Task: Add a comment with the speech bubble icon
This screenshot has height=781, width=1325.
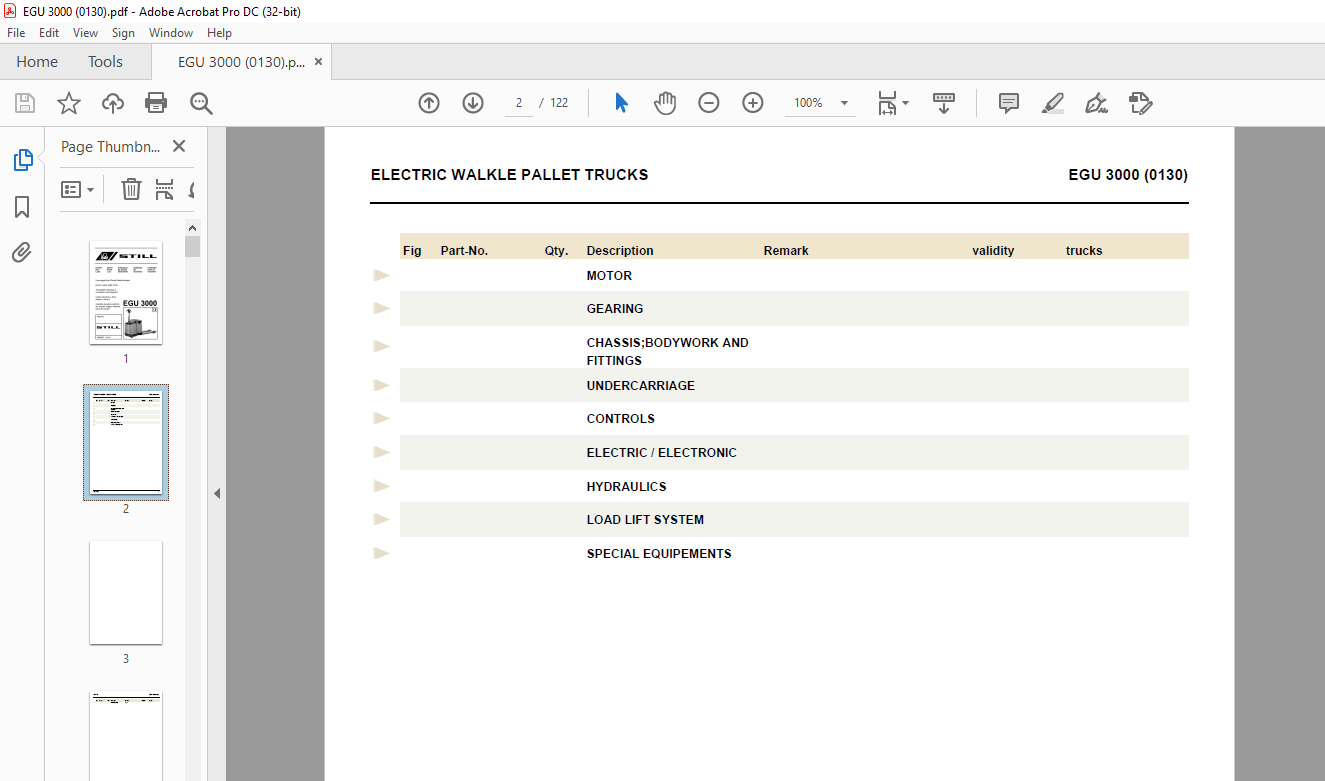Action: pos(1009,103)
